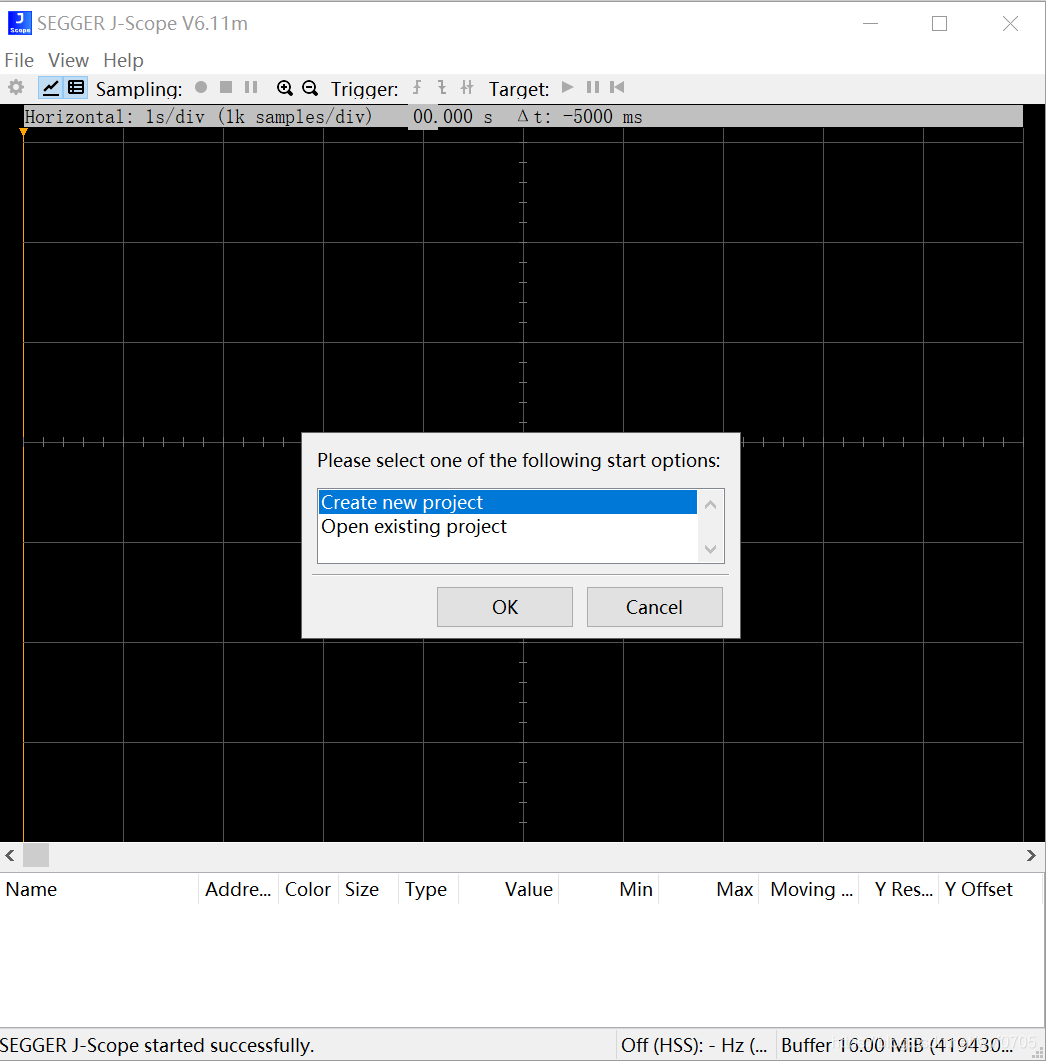Zoom out with magnifier minus icon
The height and width of the screenshot is (1061, 1046).
pyautogui.click(x=310, y=88)
